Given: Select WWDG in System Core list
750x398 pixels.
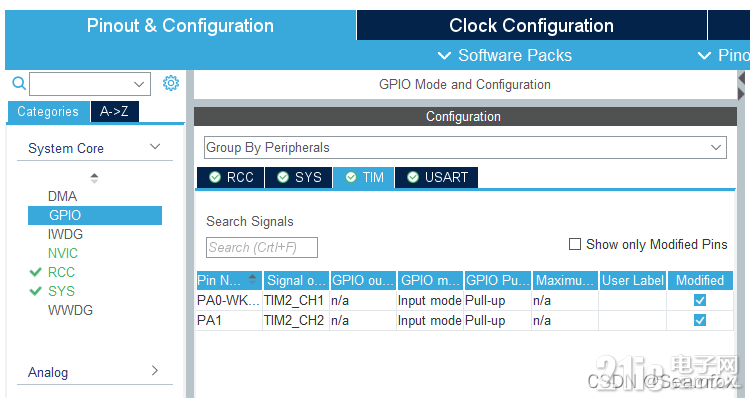Looking at the screenshot, I should click(70, 310).
